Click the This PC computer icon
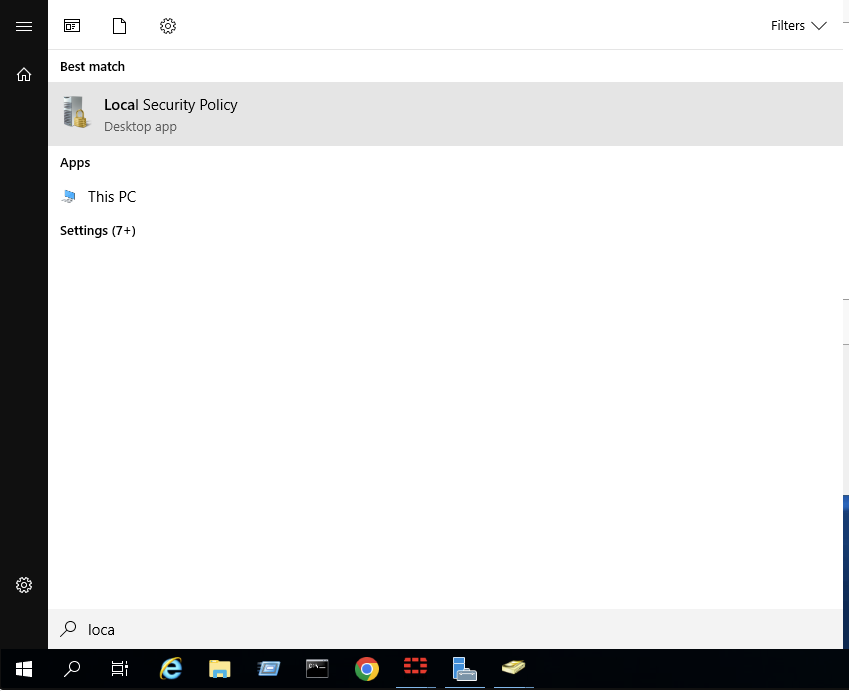The height and width of the screenshot is (691, 849). pyautogui.click(x=69, y=196)
